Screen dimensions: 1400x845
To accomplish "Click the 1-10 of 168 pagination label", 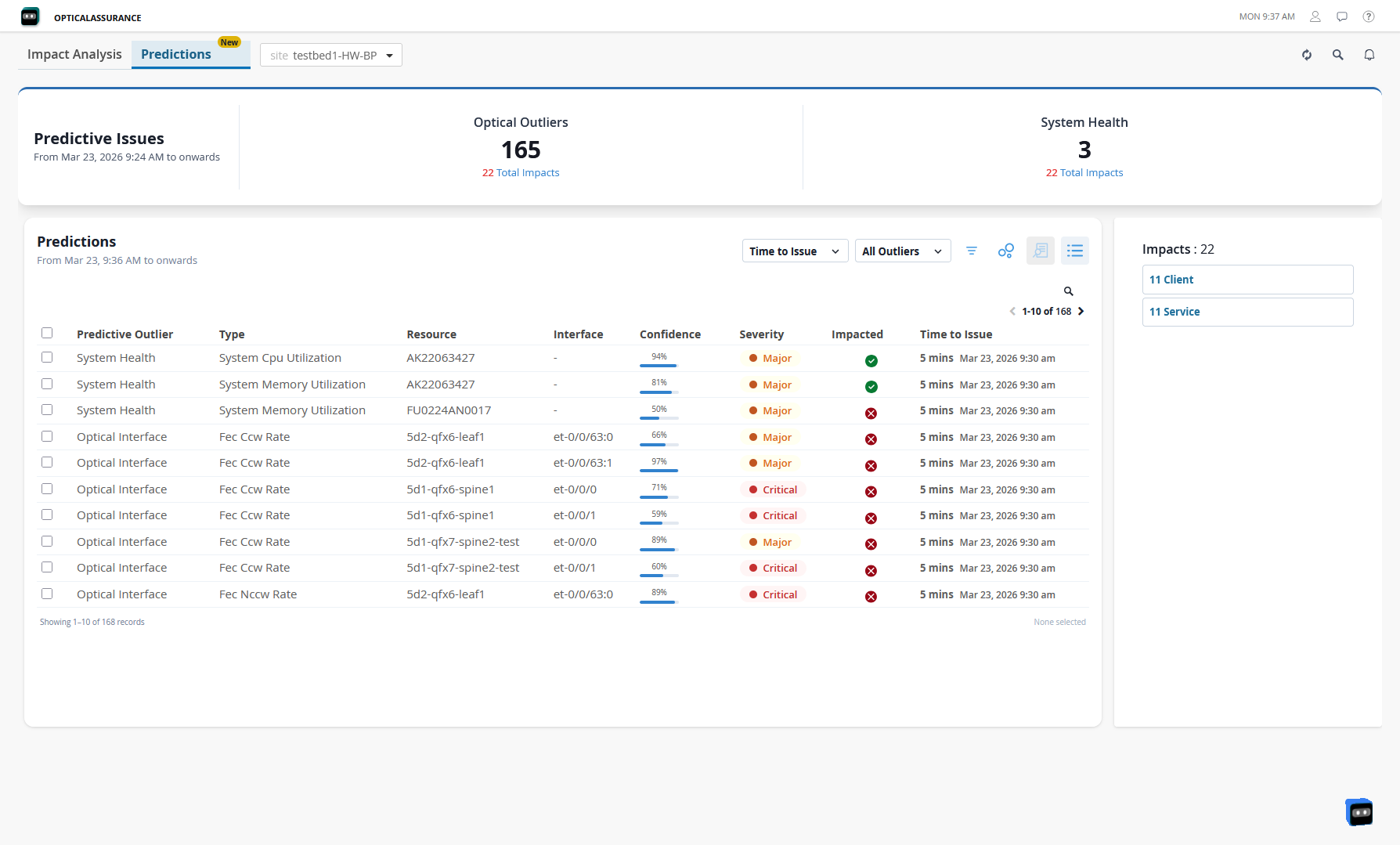I will click(1046, 312).
